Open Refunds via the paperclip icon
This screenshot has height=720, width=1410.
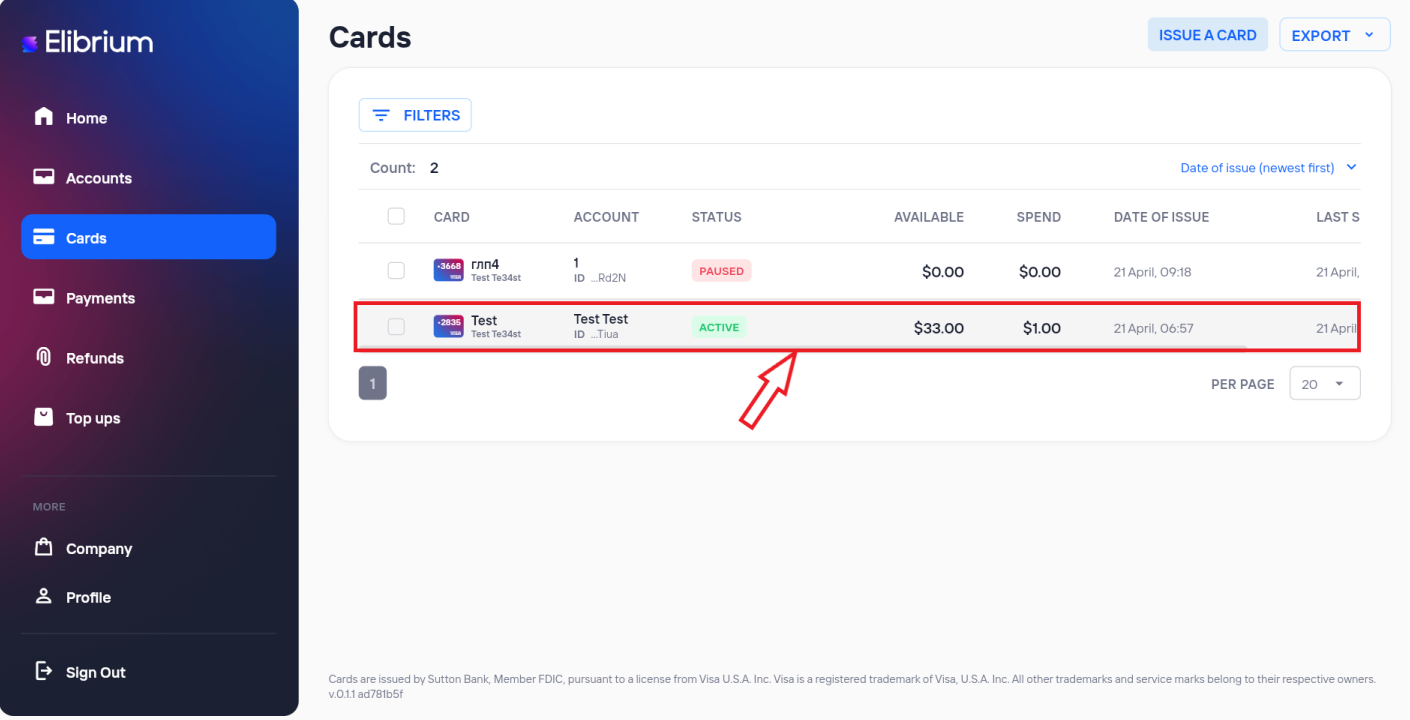(43, 357)
